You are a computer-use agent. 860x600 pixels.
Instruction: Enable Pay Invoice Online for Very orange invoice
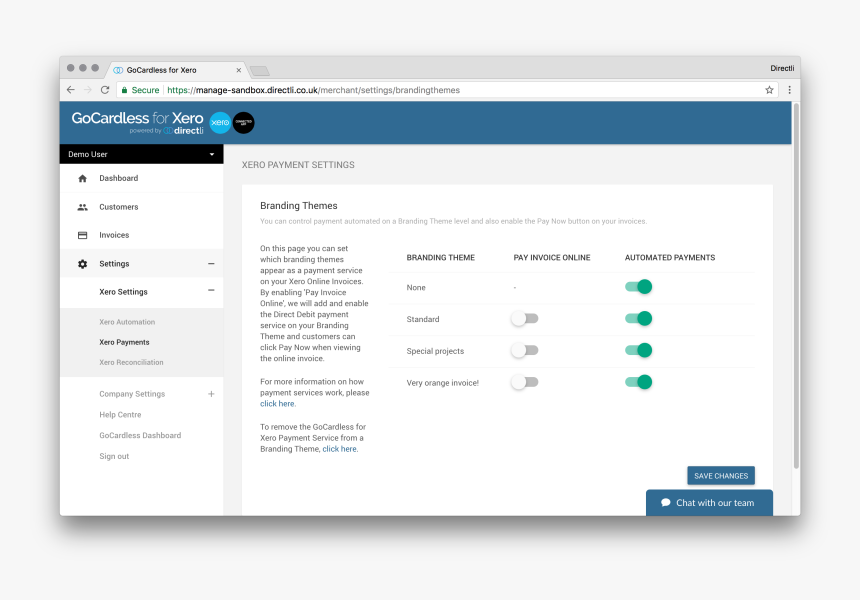[524, 382]
